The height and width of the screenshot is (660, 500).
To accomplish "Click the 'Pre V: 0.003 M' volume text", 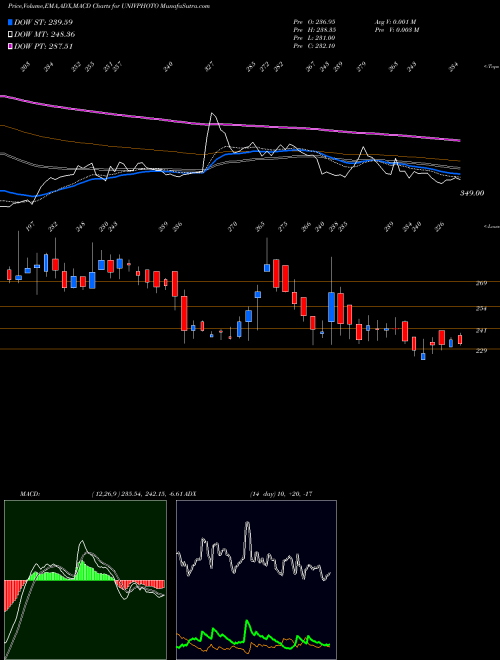I will [396, 30].
